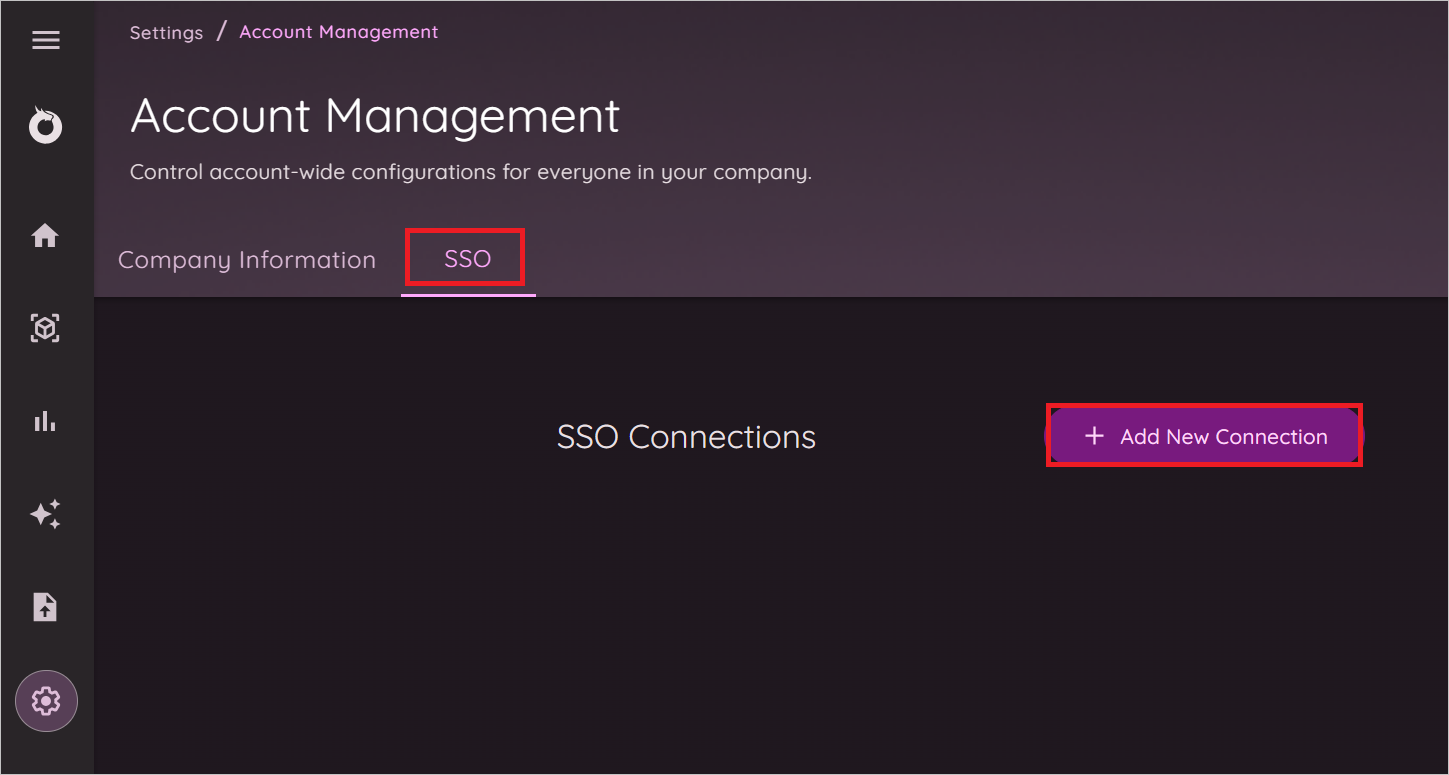Open the 3D models section in the sidebar
Viewport: 1449px width, 775px height.
(45, 328)
